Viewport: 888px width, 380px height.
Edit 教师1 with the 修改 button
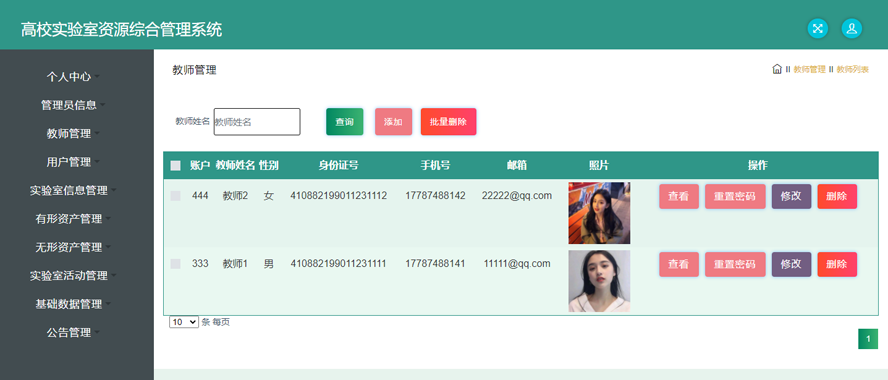791,264
